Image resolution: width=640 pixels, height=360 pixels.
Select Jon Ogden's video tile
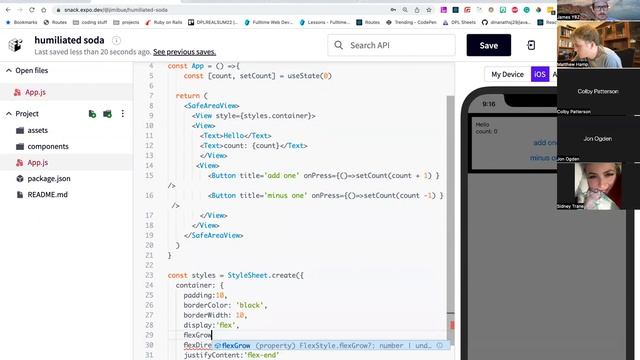(x=598, y=139)
